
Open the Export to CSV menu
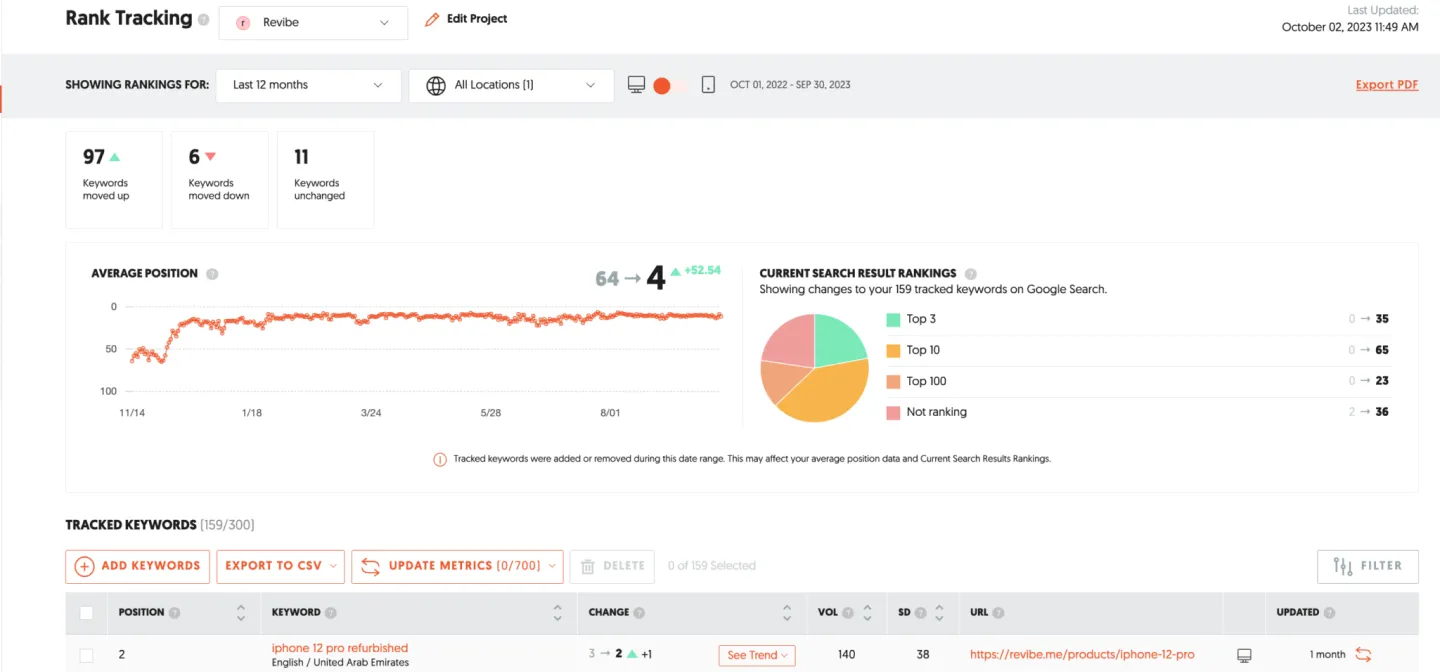(280, 566)
